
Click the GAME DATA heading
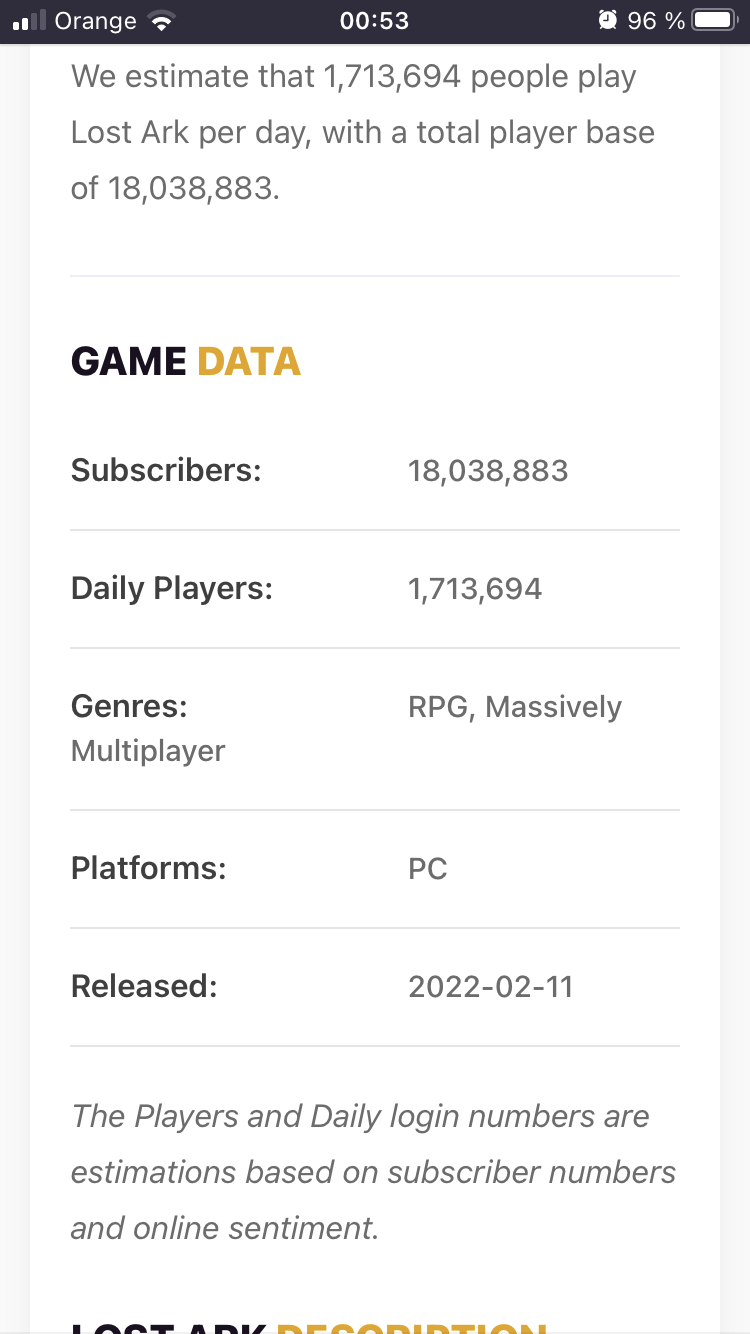click(x=186, y=361)
